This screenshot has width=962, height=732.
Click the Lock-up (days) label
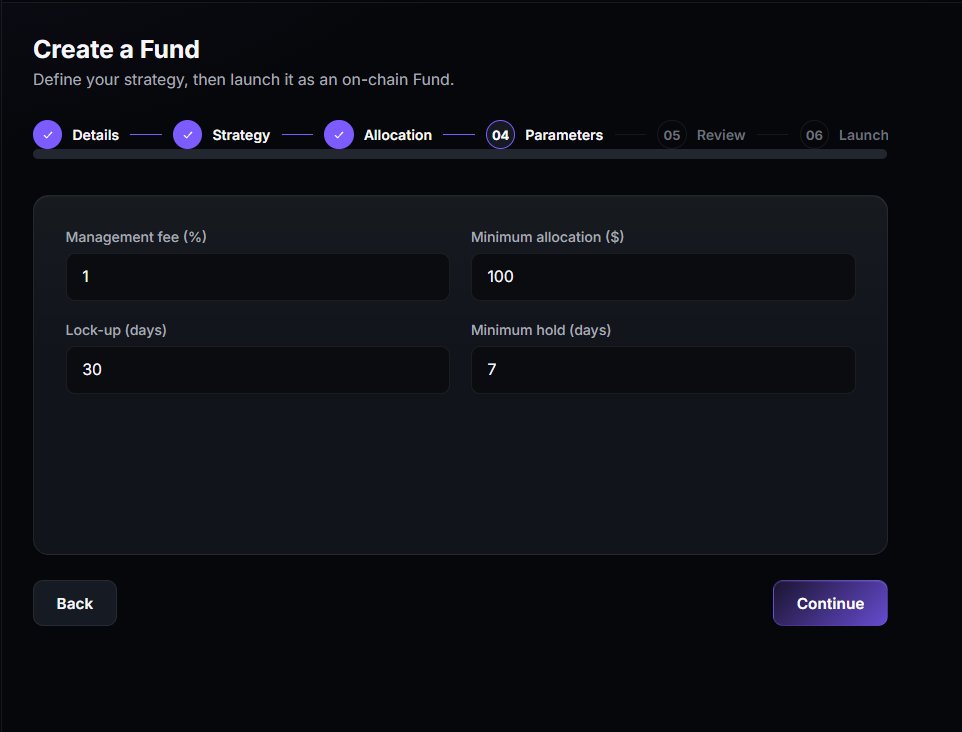[x=116, y=330]
